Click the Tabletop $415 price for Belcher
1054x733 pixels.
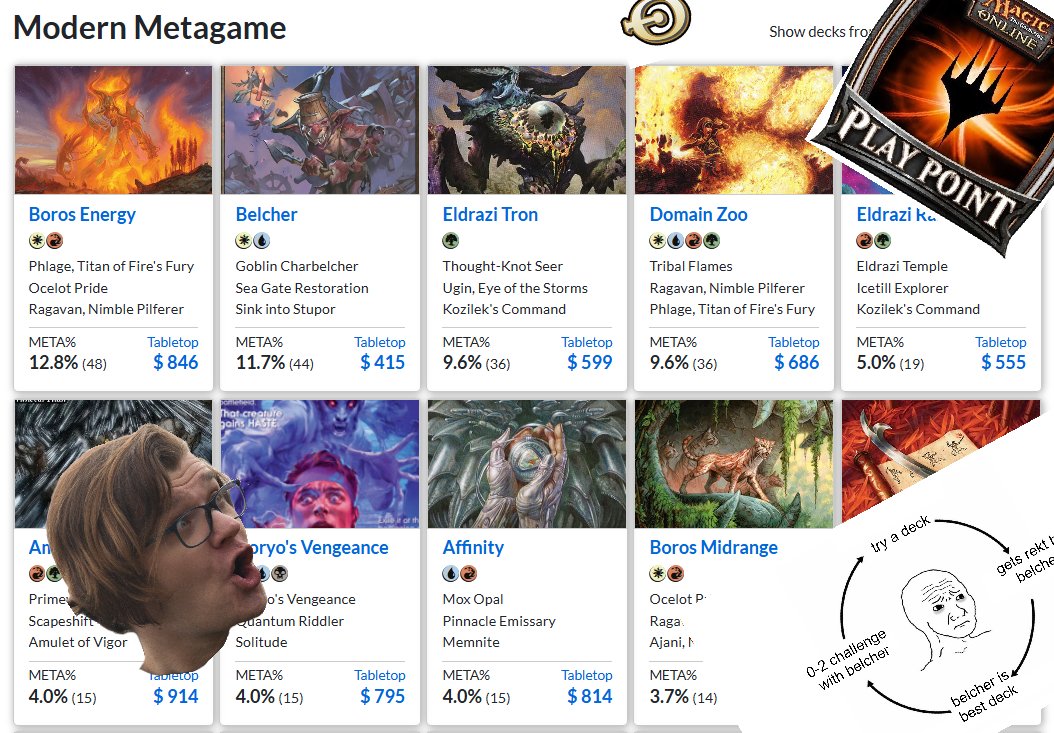pyautogui.click(x=382, y=362)
